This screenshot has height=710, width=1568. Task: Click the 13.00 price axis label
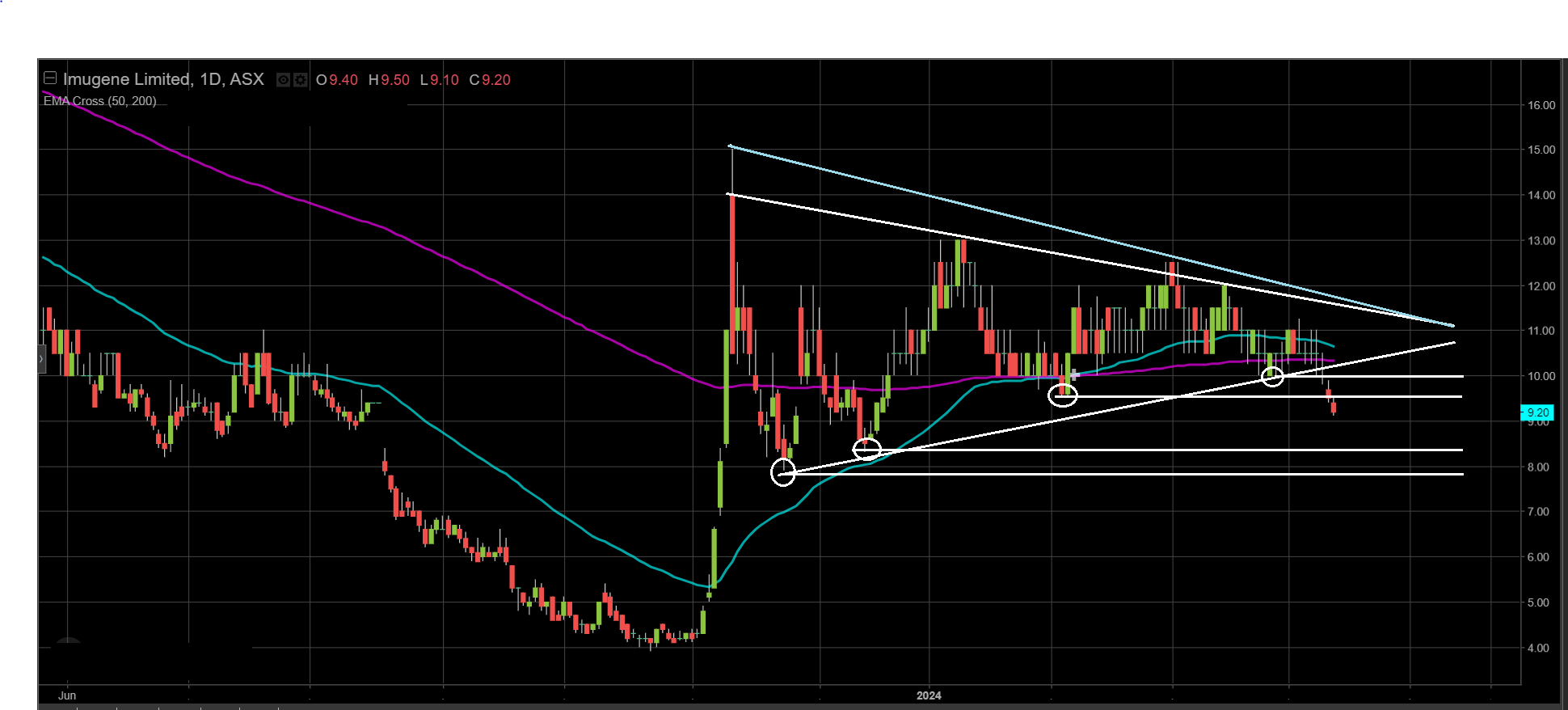tap(1541, 241)
